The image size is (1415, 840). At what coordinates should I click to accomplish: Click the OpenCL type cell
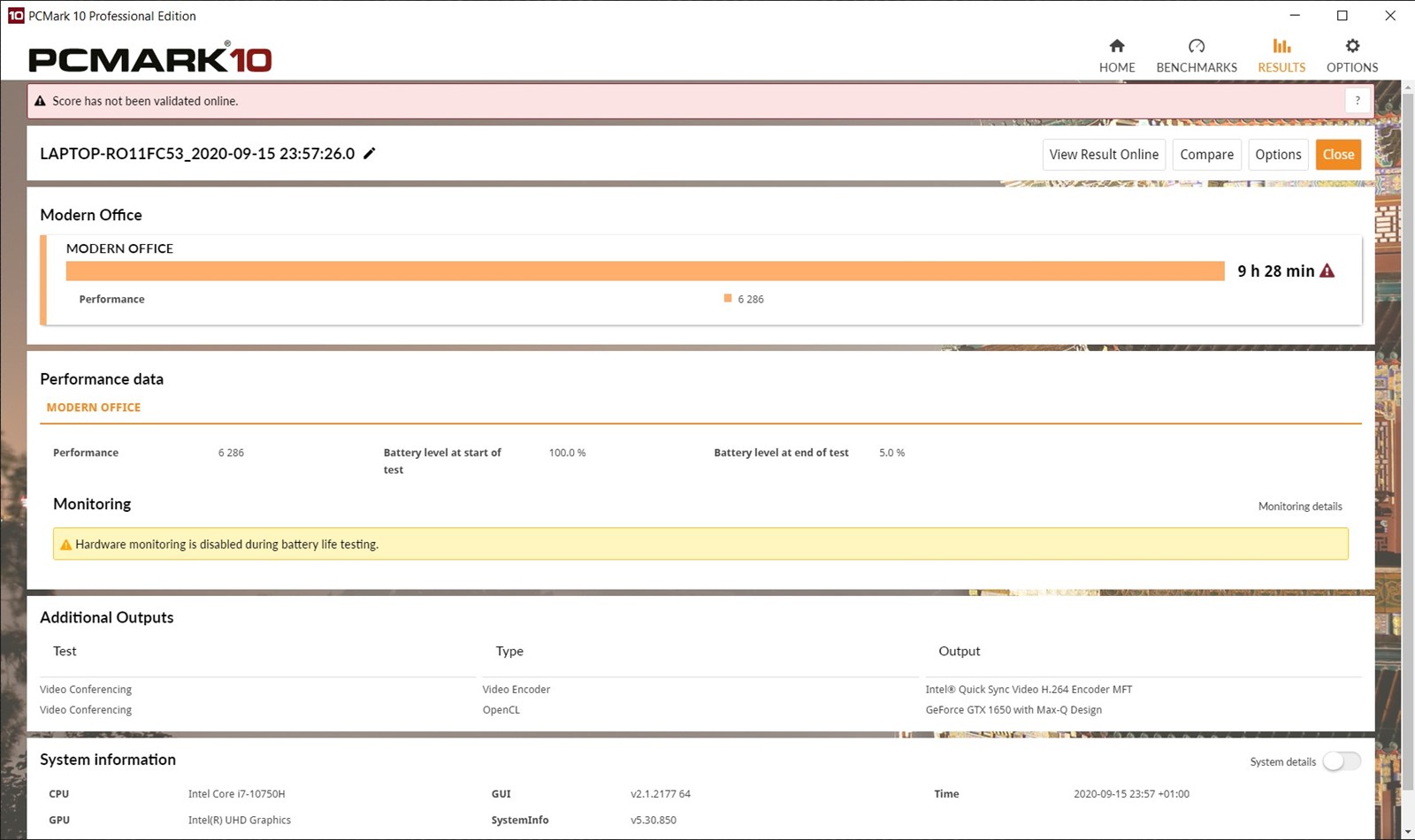point(501,710)
